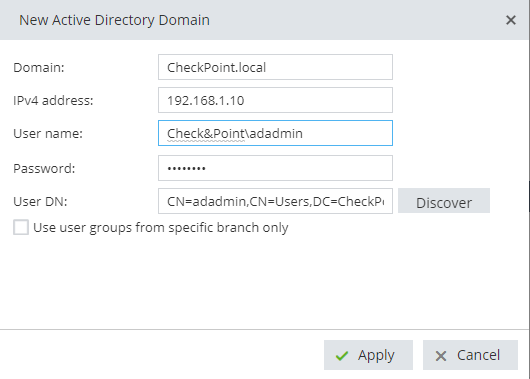The height and width of the screenshot is (379, 530).
Task: Click the User name: label
Action: [48, 134]
